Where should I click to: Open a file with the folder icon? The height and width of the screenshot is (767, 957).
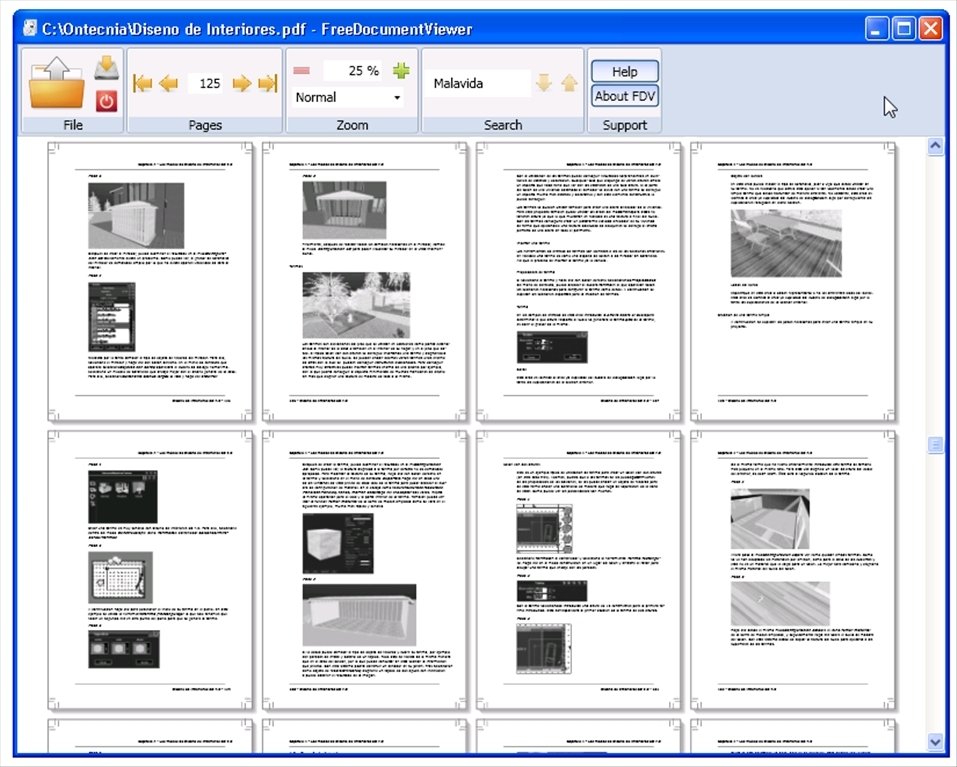point(56,82)
